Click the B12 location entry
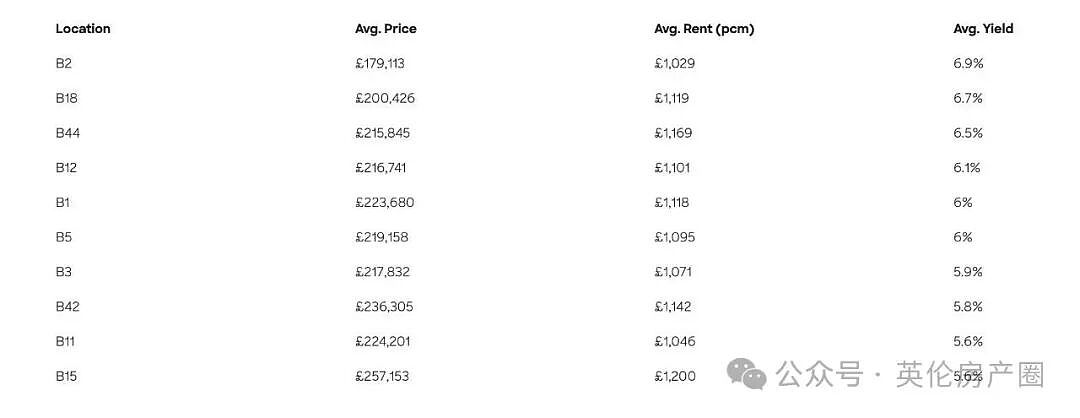 (x=66, y=168)
